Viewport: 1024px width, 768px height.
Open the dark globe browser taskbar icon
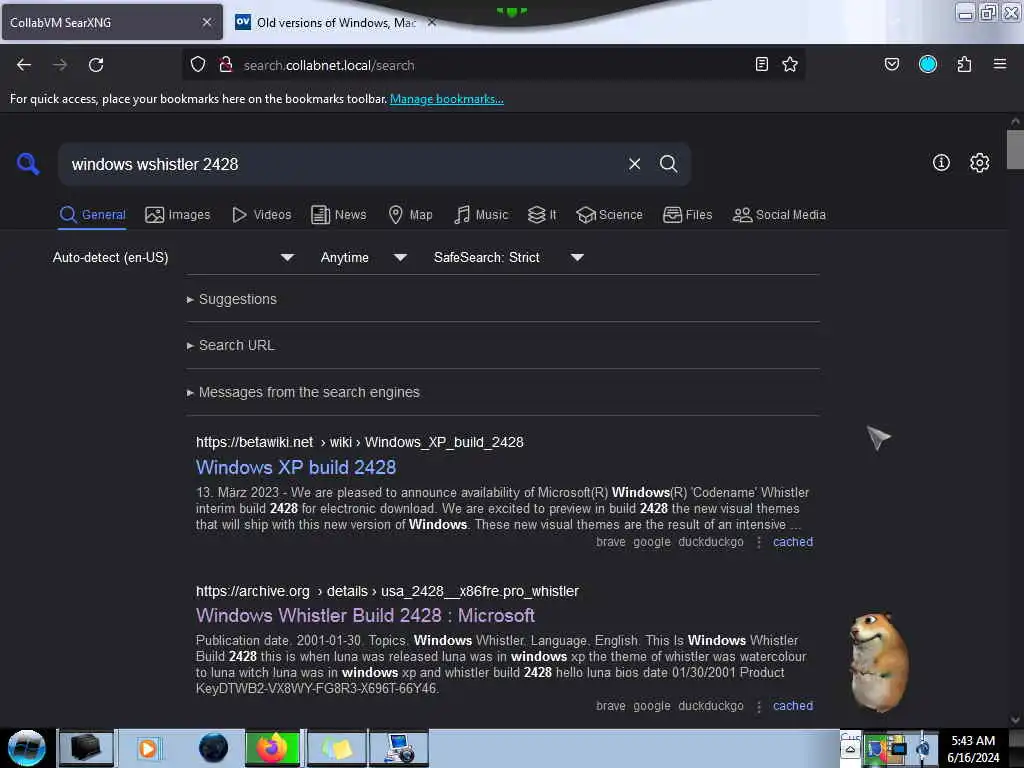click(x=213, y=748)
